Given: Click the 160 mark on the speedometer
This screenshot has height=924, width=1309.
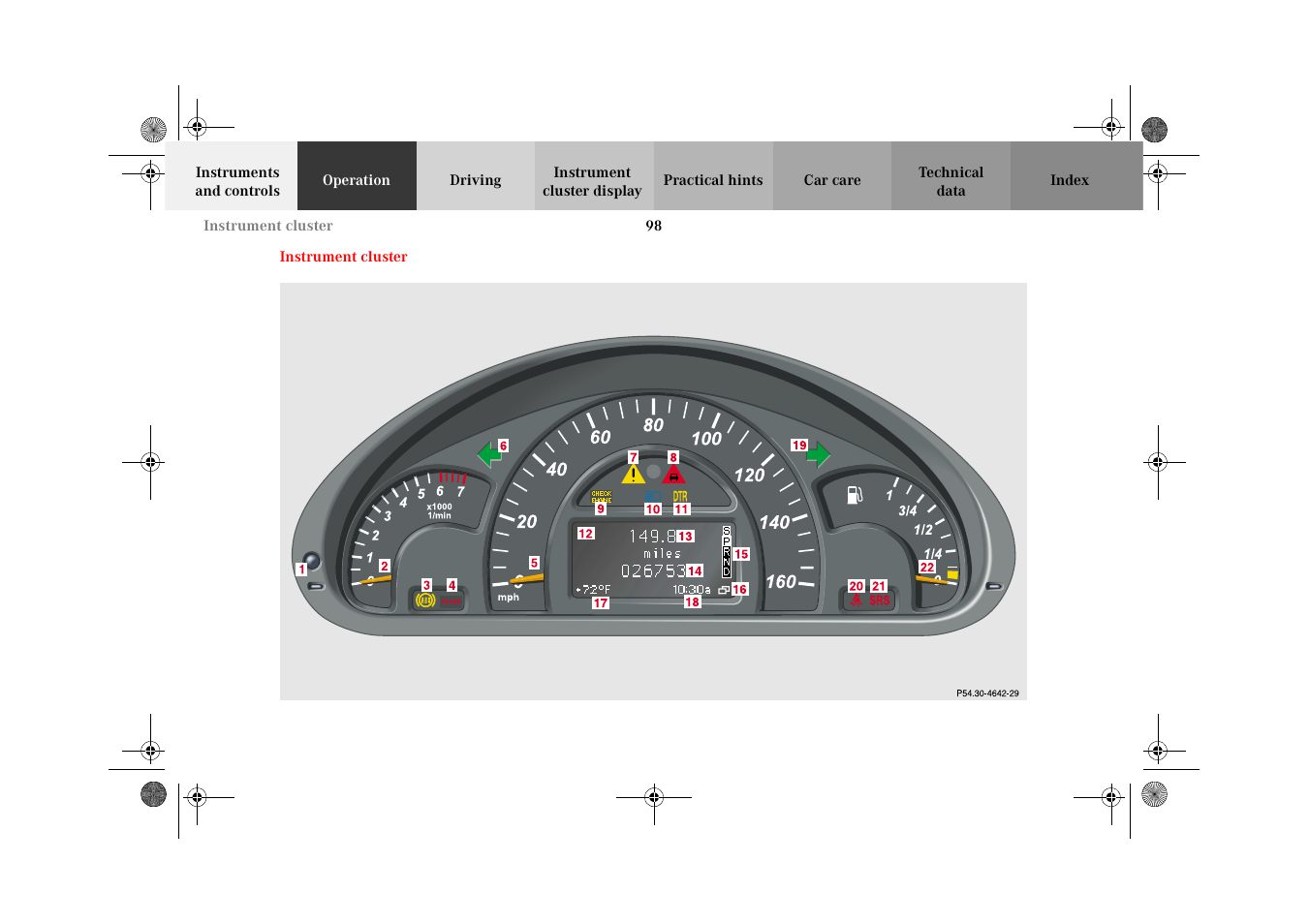Looking at the screenshot, I should tap(781, 582).
